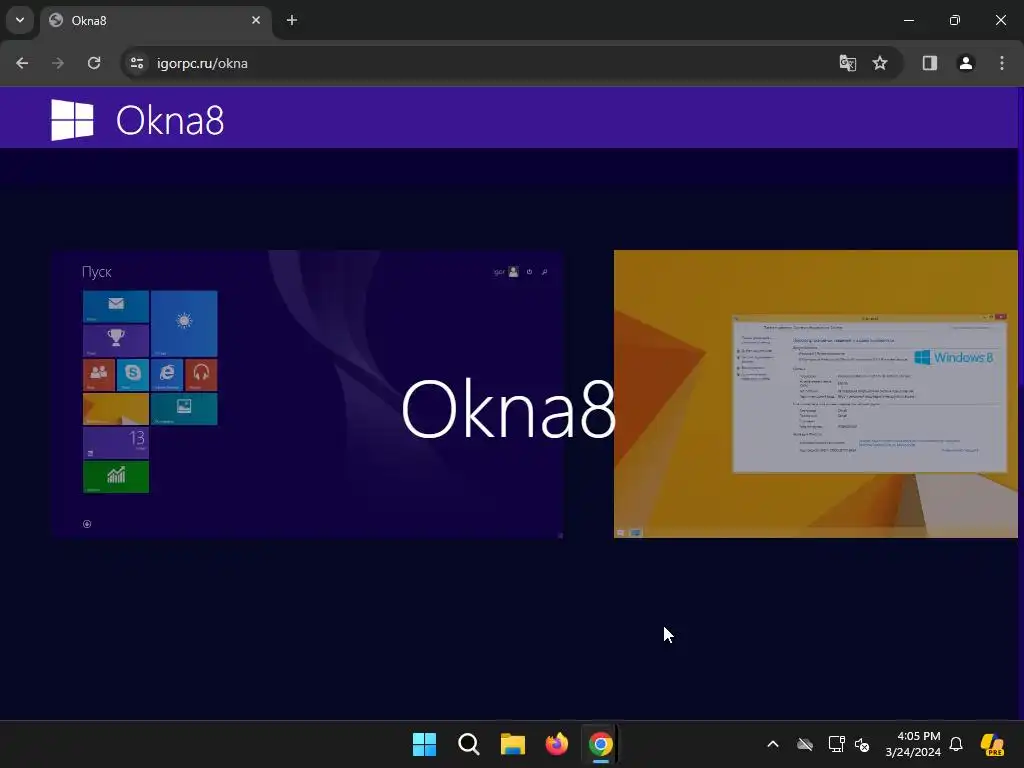This screenshot has height=768, width=1024.
Task: Click the trophy Sports tile
Action: 116,340
